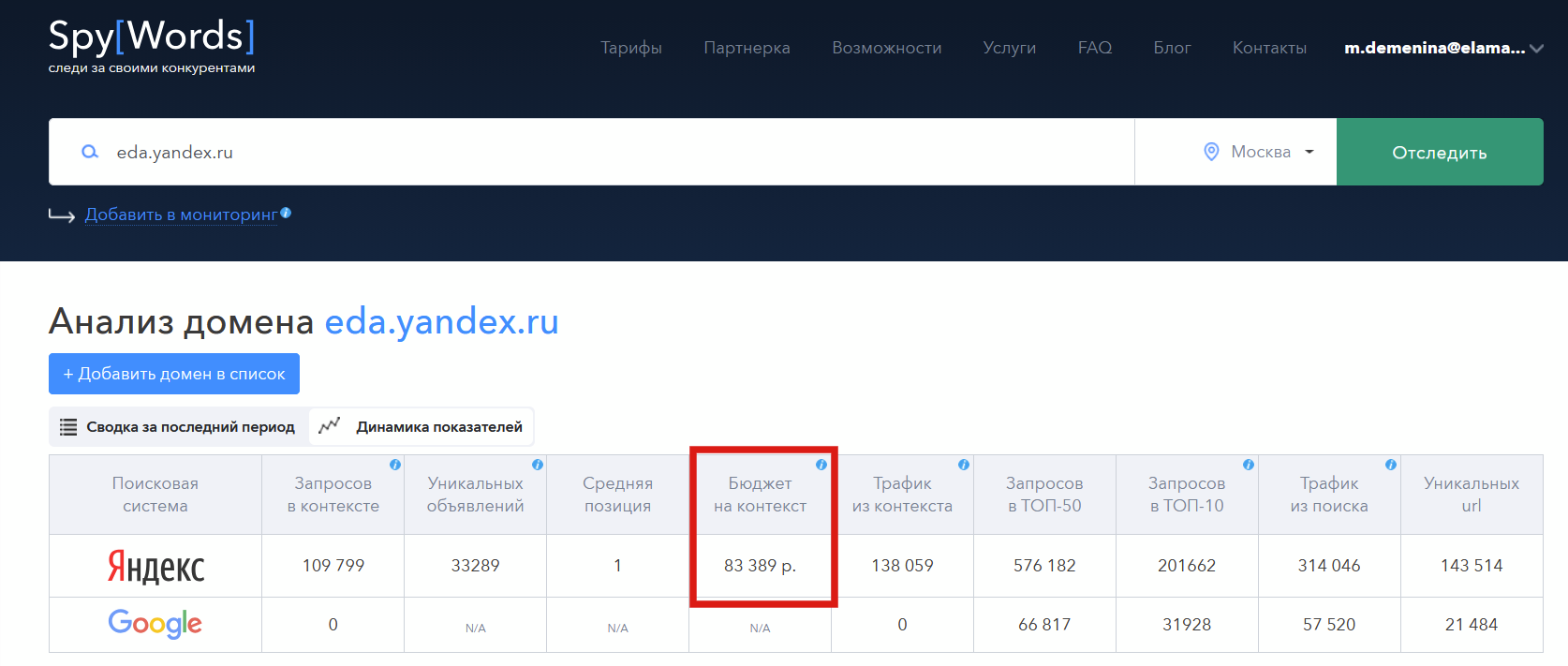Click info icon in Трафик из контекста header

click(964, 465)
